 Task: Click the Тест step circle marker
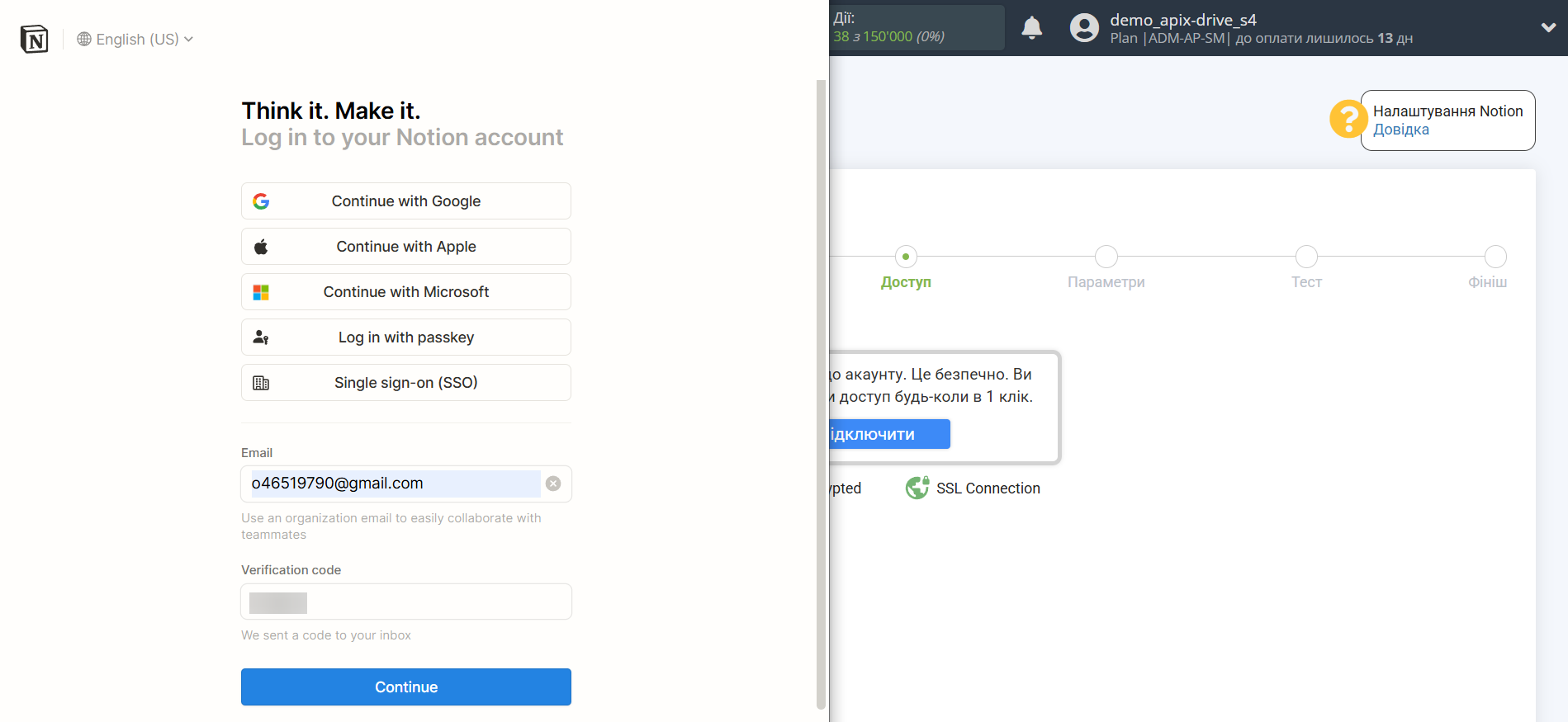coord(1306,257)
